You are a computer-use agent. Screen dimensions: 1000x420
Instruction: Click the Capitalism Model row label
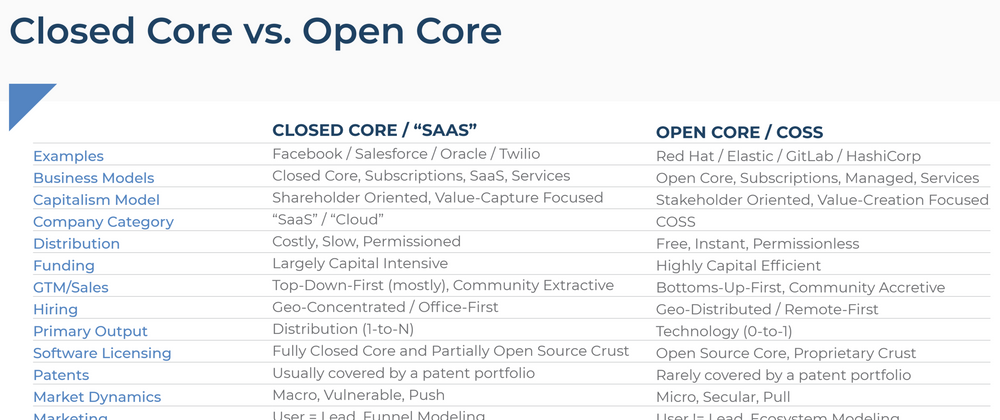point(96,200)
